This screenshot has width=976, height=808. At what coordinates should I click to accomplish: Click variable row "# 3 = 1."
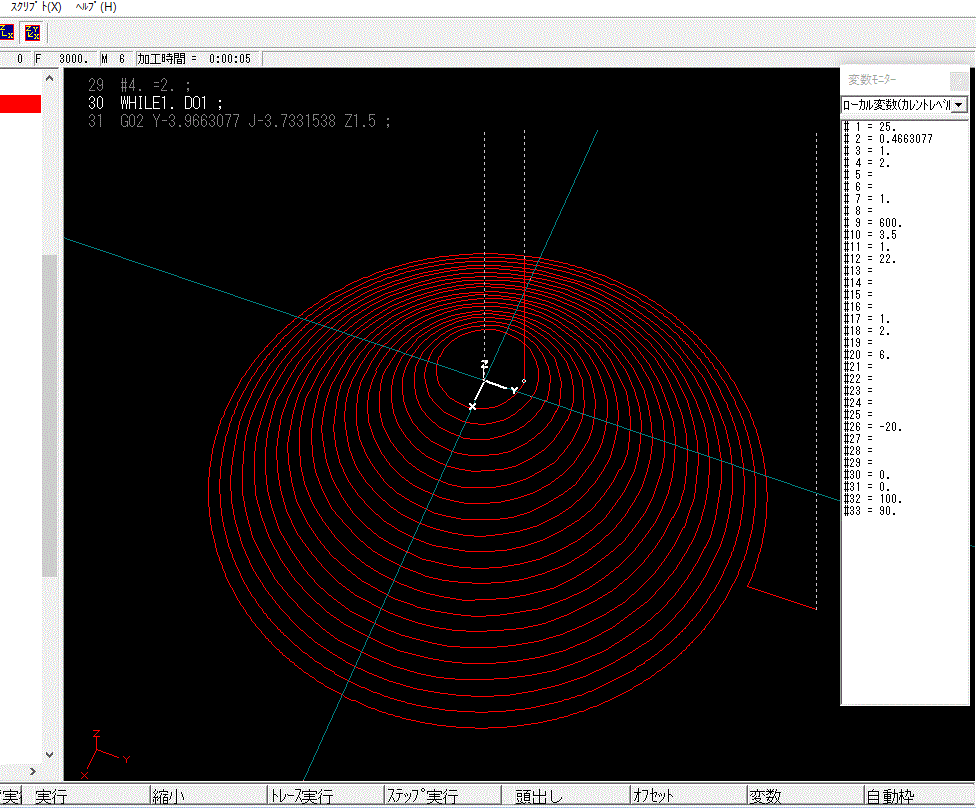click(867, 151)
